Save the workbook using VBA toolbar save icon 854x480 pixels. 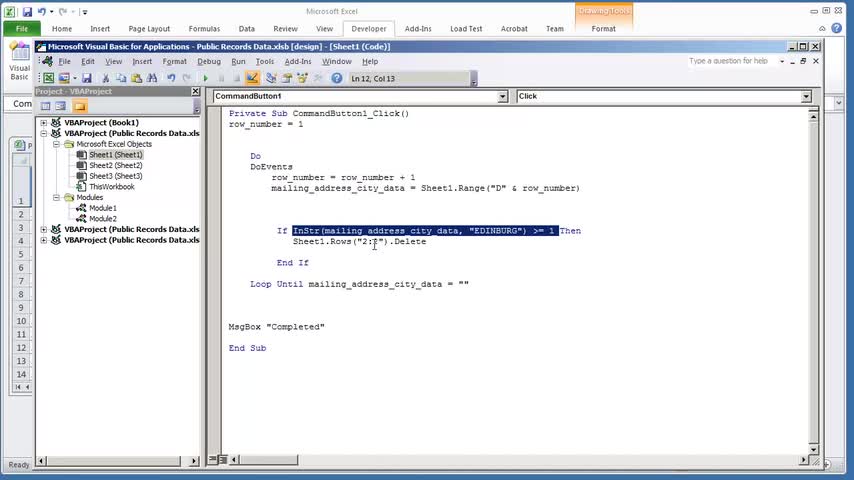click(87, 78)
